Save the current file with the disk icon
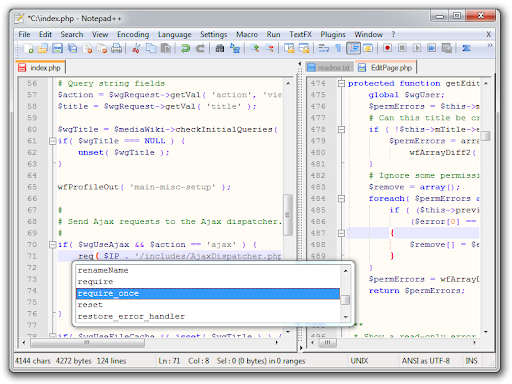This screenshot has height=384, width=512. [57, 49]
